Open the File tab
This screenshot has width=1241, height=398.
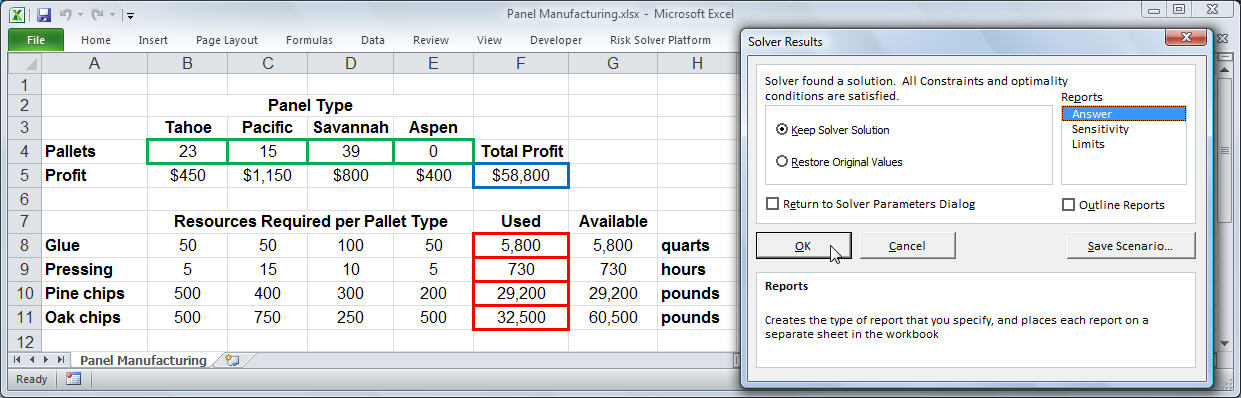click(x=36, y=40)
